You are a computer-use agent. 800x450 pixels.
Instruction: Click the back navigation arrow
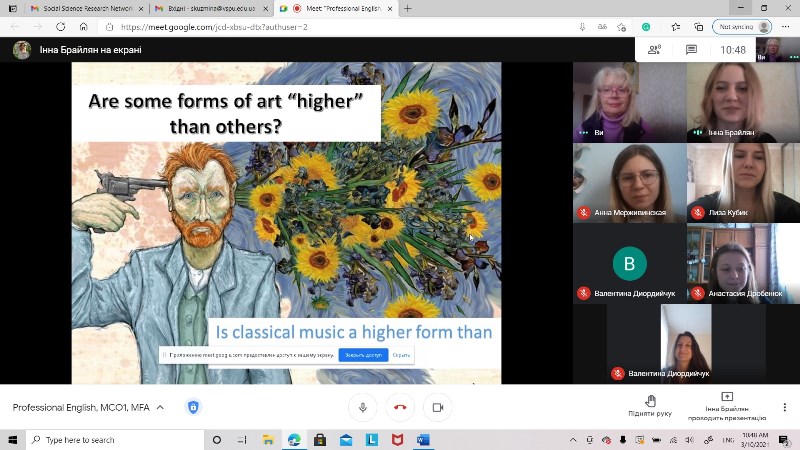coord(15,27)
